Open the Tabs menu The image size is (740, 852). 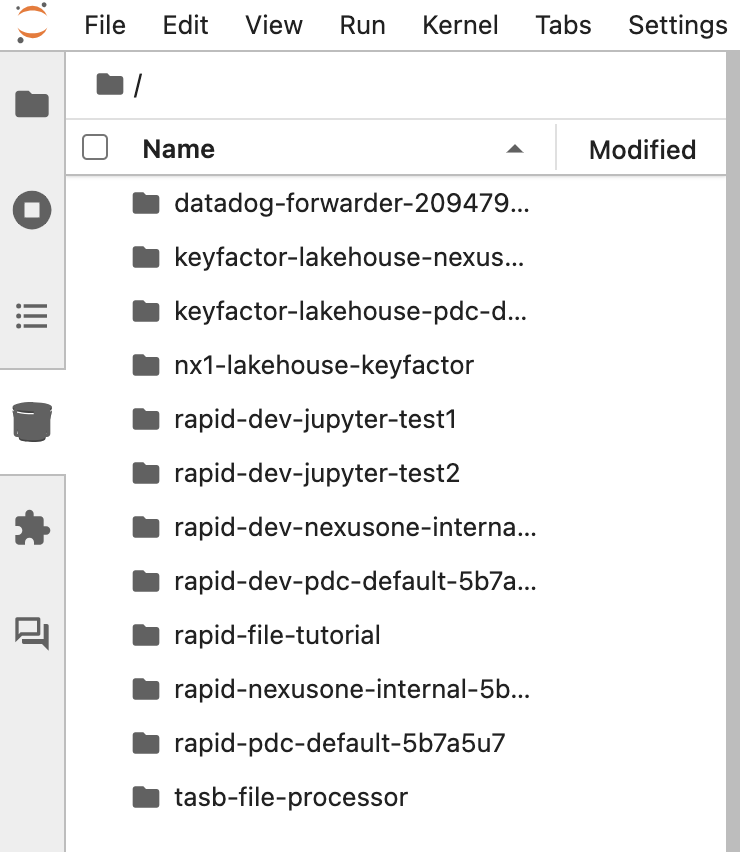click(563, 25)
